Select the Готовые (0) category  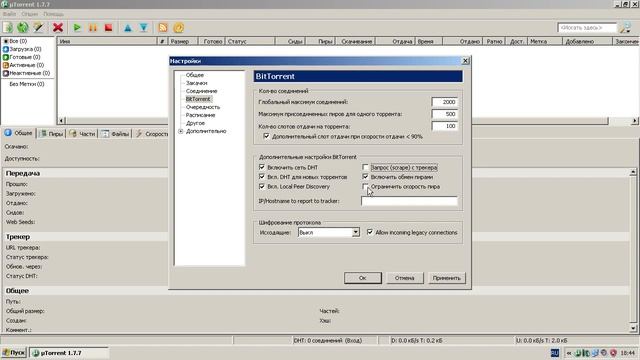(x=22, y=57)
